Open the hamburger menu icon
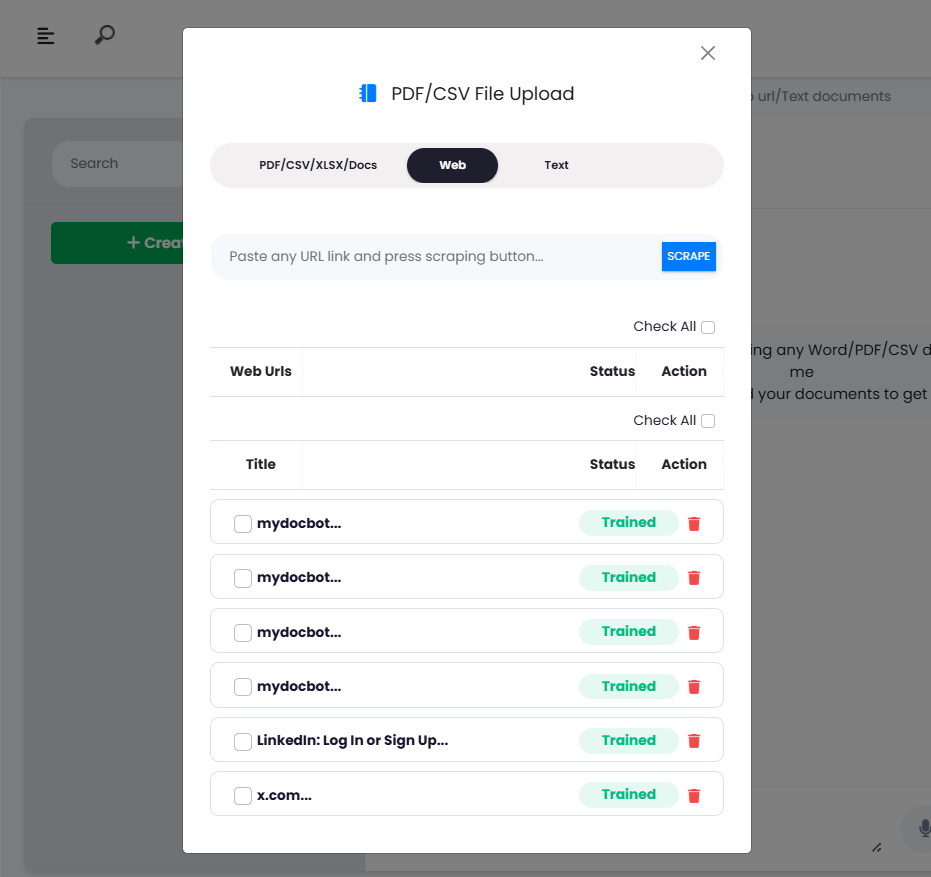The image size is (931, 877). (x=45, y=36)
